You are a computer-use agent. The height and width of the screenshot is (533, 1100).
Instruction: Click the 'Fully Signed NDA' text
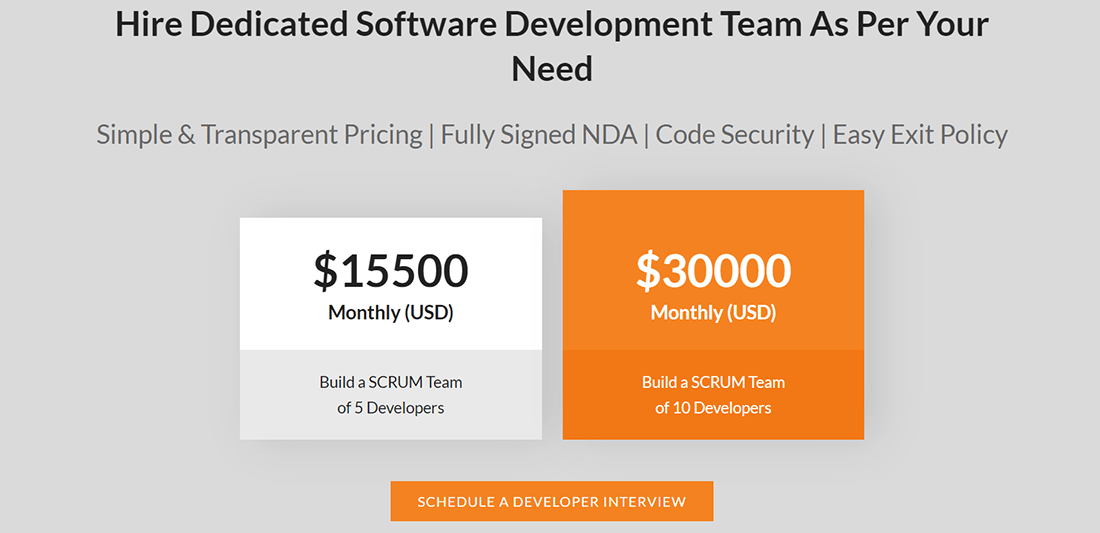[x=539, y=134]
